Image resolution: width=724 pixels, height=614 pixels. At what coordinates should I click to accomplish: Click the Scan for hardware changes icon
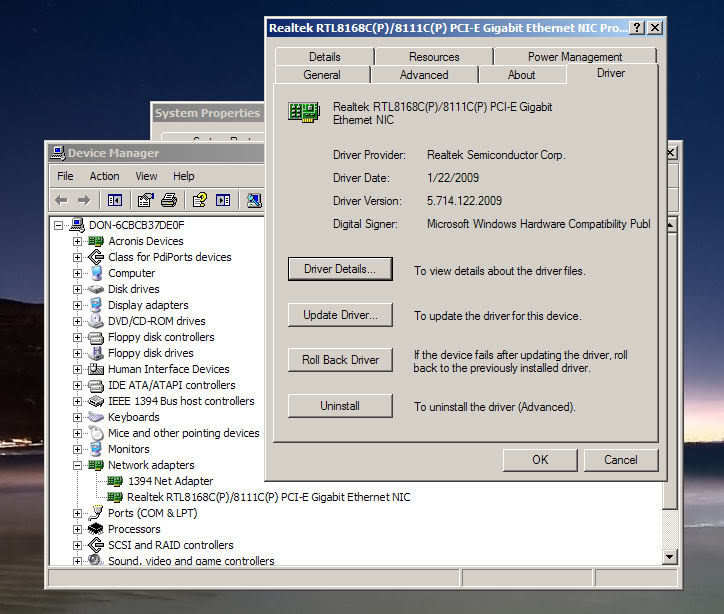tap(254, 200)
